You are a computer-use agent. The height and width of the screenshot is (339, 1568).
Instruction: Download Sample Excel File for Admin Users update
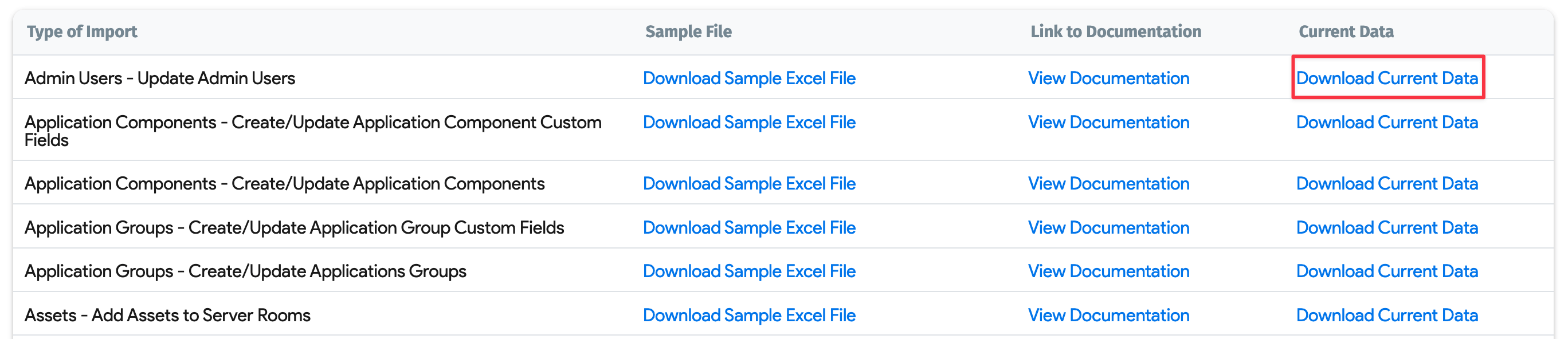[x=750, y=78]
